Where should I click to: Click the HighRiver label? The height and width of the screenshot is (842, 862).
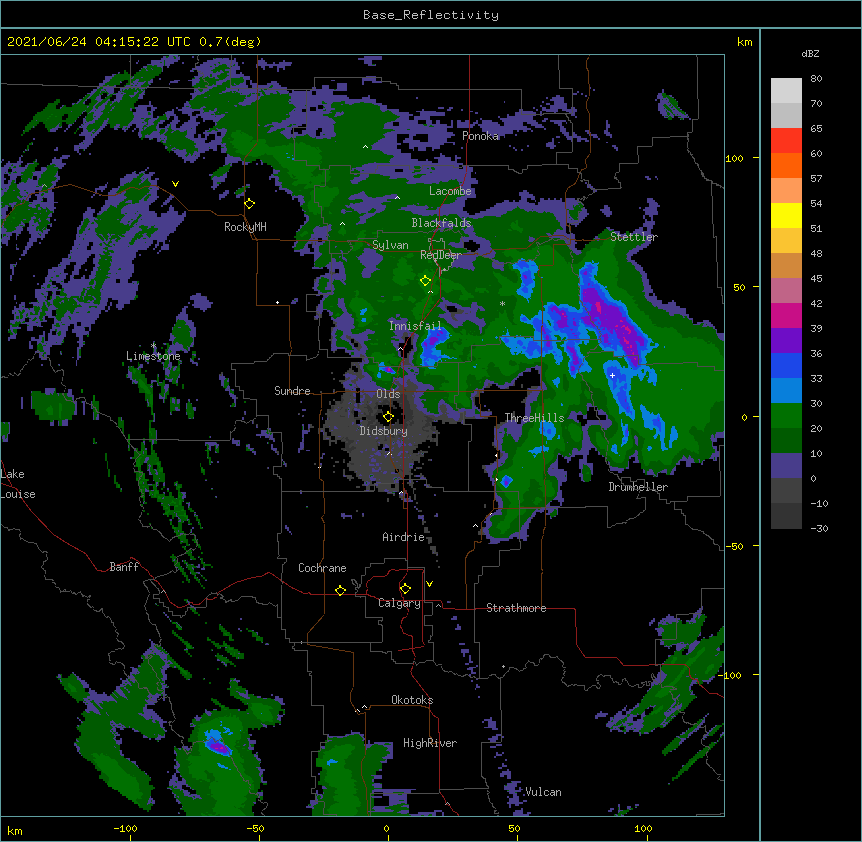click(x=429, y=743)
